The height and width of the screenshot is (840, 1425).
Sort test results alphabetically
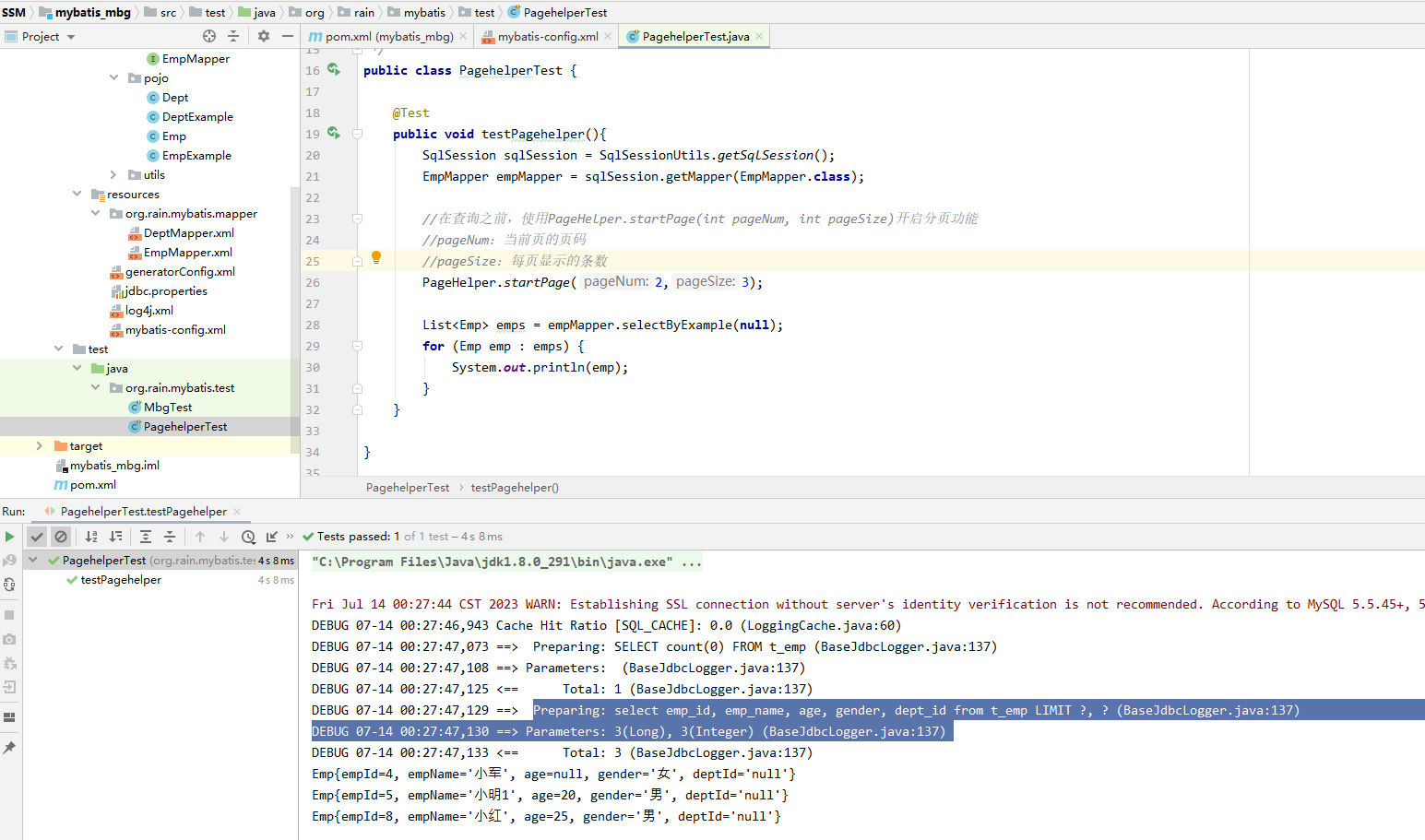[x=91, y=537]
